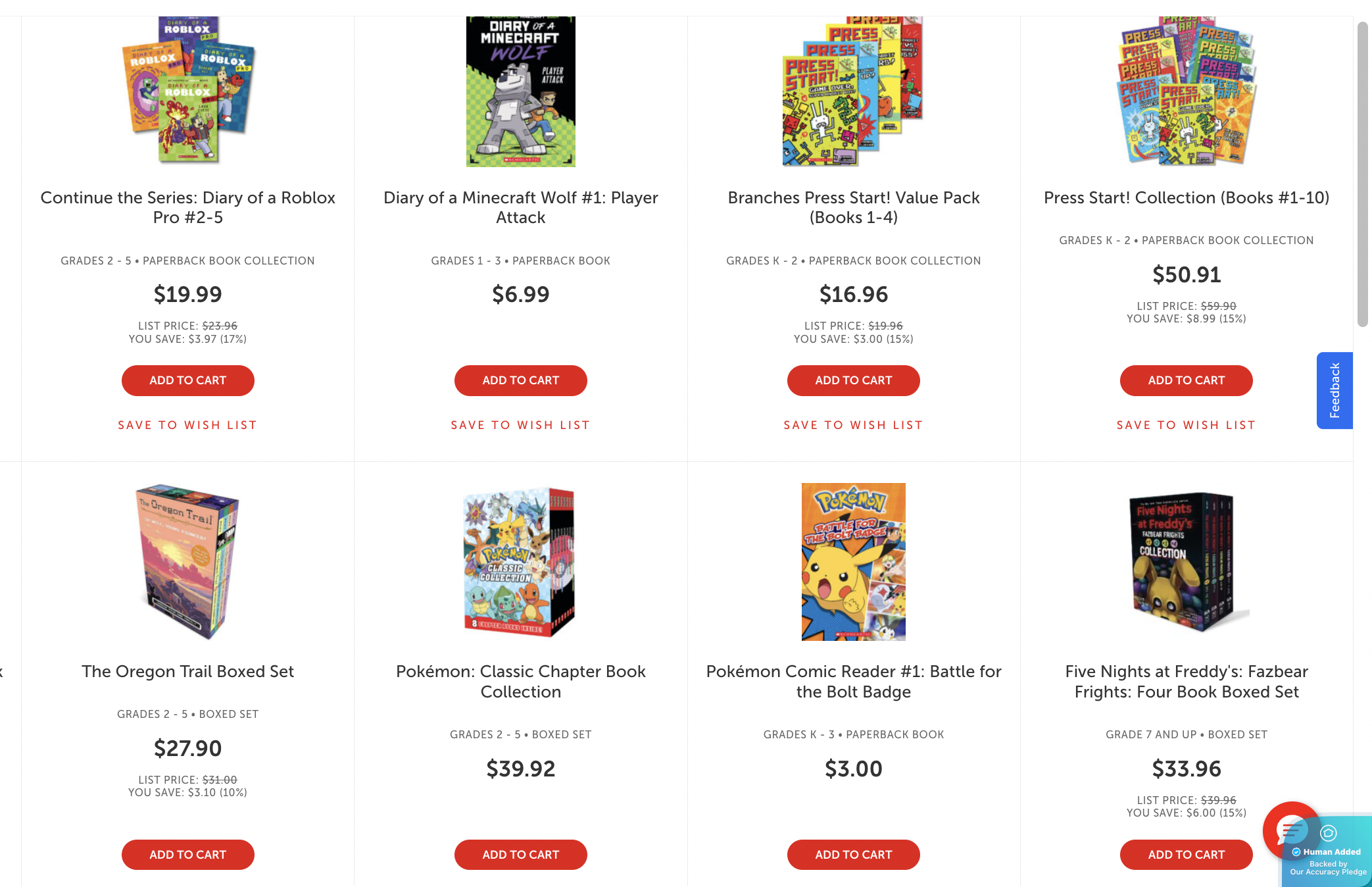The image size is (1372, 887).
Task: Add Diary of a Minecraft Wolf #1 to cart
Action: [520, 380]
